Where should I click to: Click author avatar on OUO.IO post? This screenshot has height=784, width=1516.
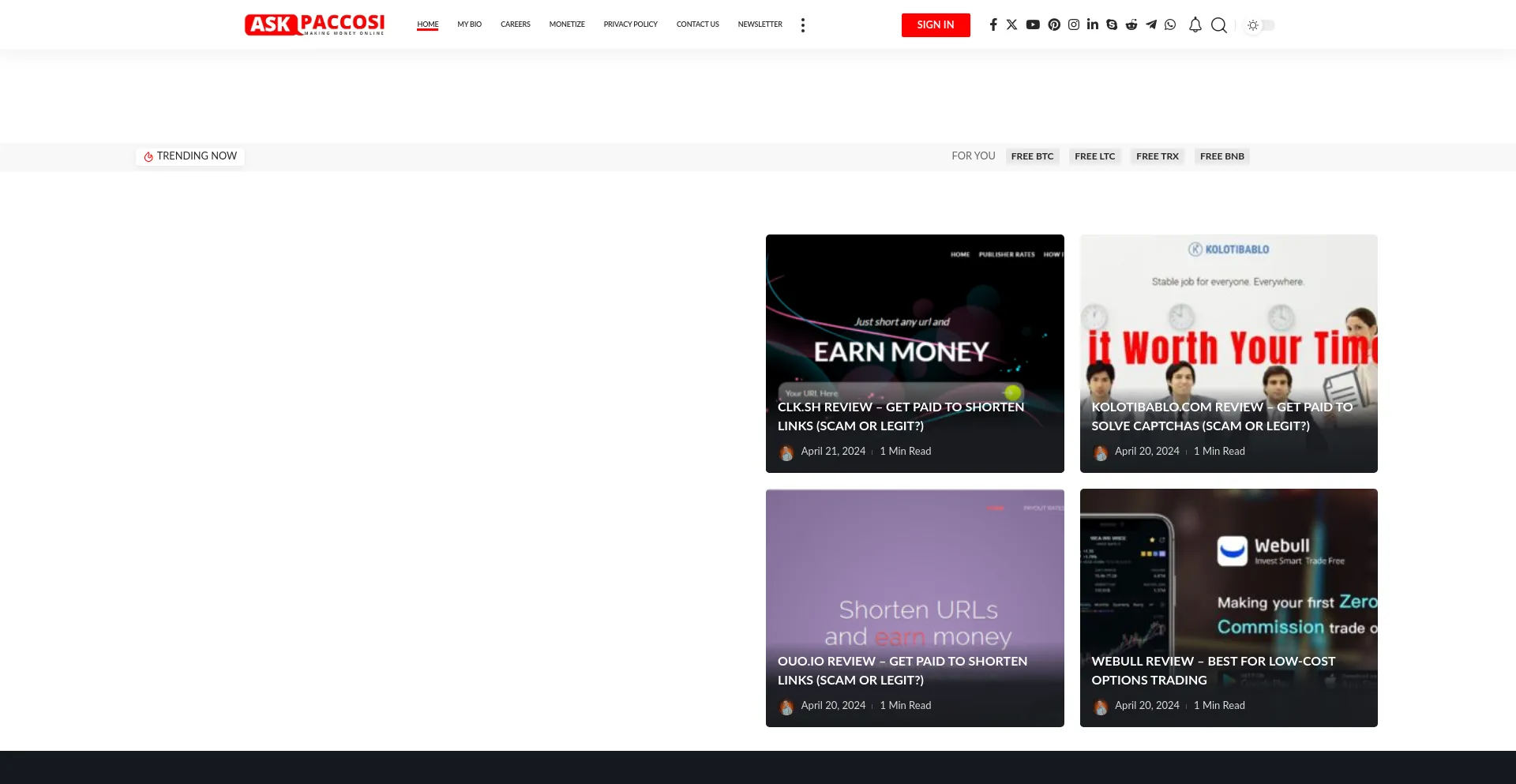tap(786, 707)
